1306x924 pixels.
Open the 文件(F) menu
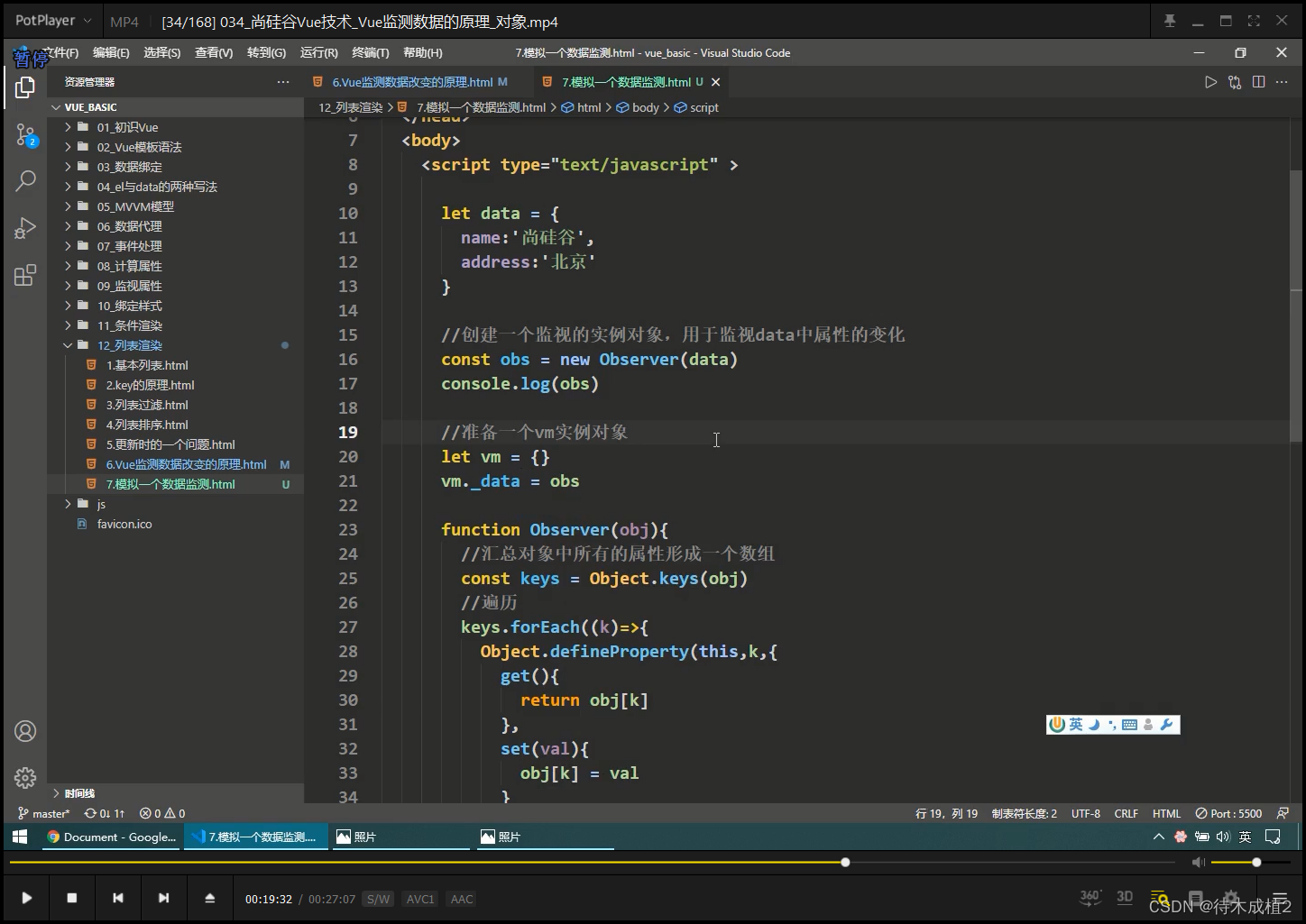tap(60, 53)
